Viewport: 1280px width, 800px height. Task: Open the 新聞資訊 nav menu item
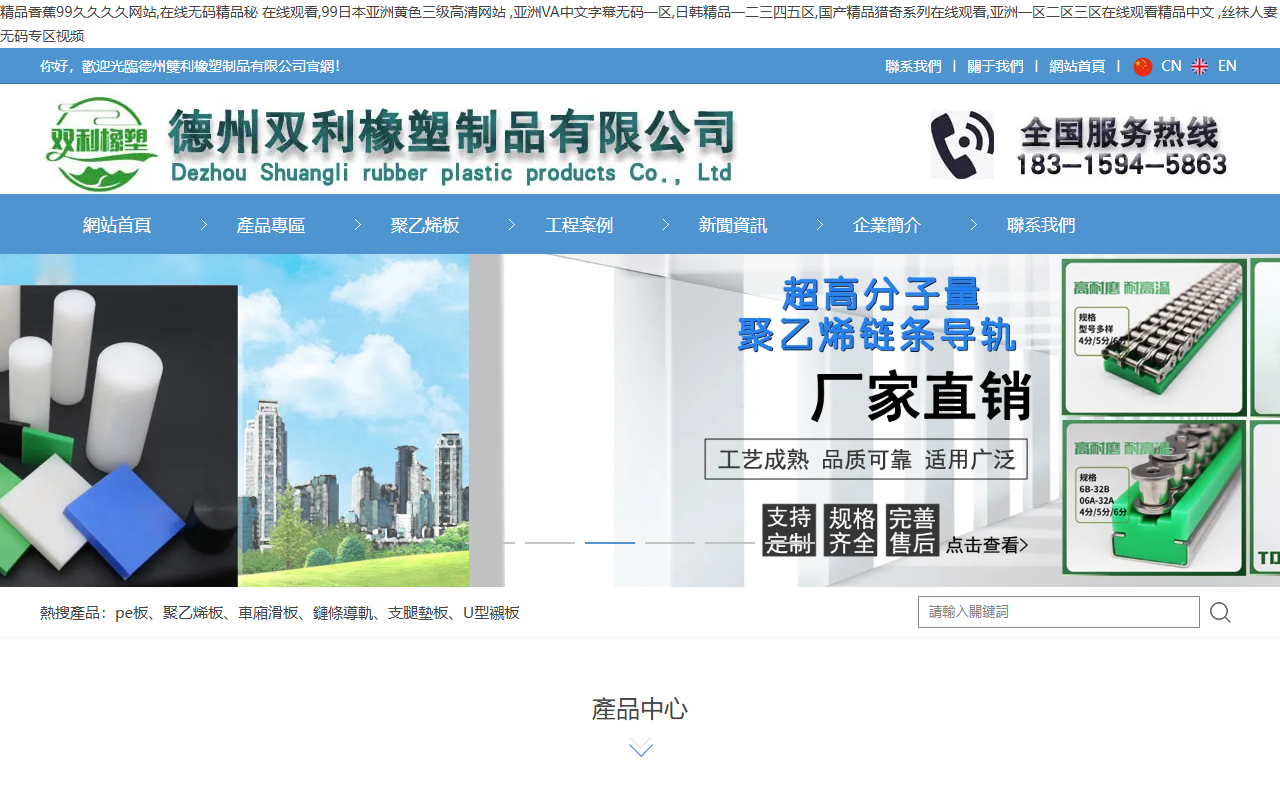(733, 225)
